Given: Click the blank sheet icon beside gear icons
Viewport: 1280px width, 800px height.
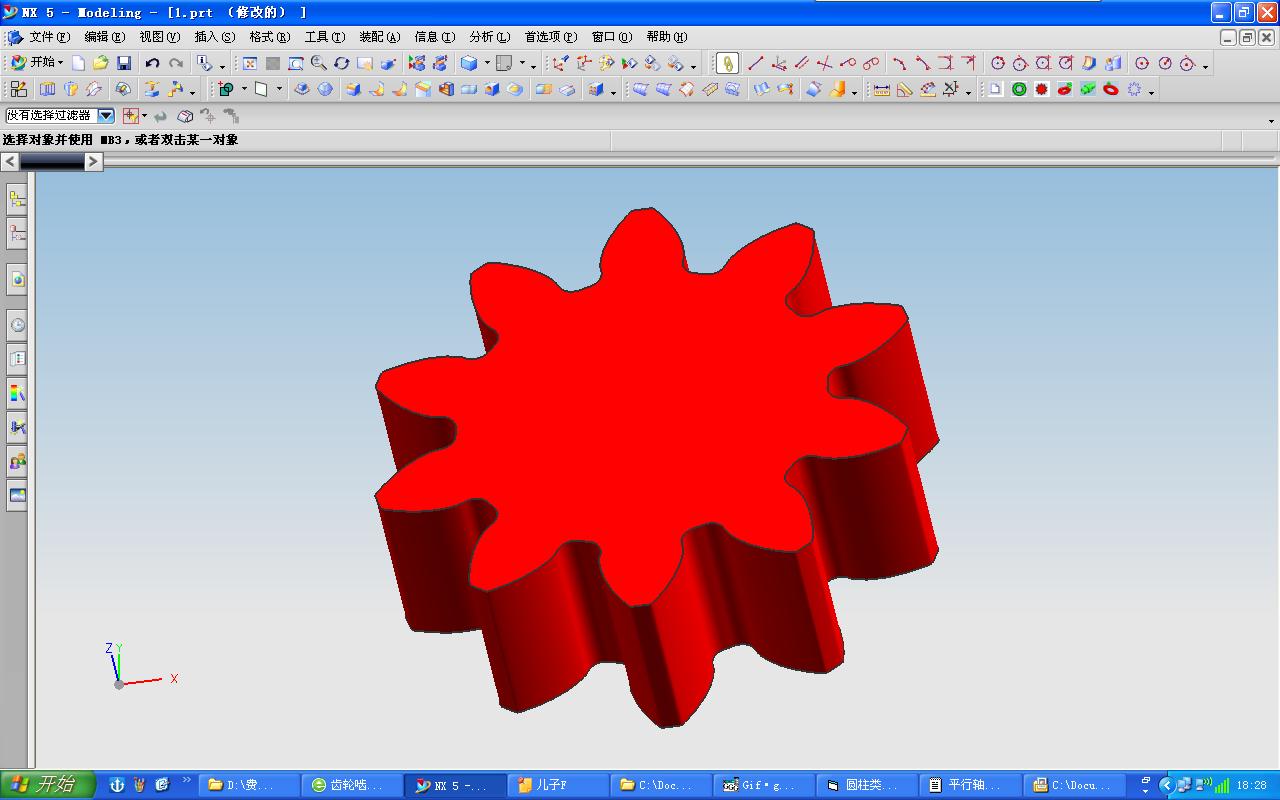Looking at the screenshot, I should tap(995, 89).
